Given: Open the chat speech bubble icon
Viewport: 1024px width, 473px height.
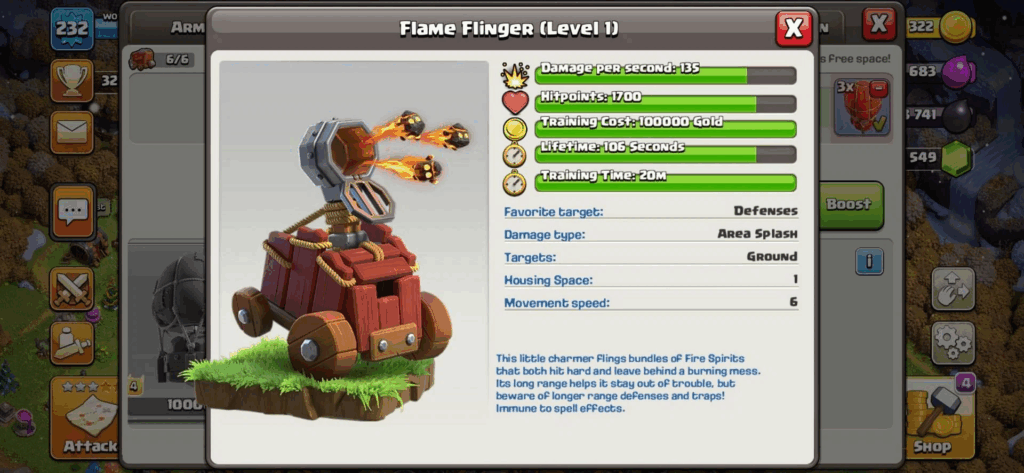Looking at the screenshot, I should (72, 212).
